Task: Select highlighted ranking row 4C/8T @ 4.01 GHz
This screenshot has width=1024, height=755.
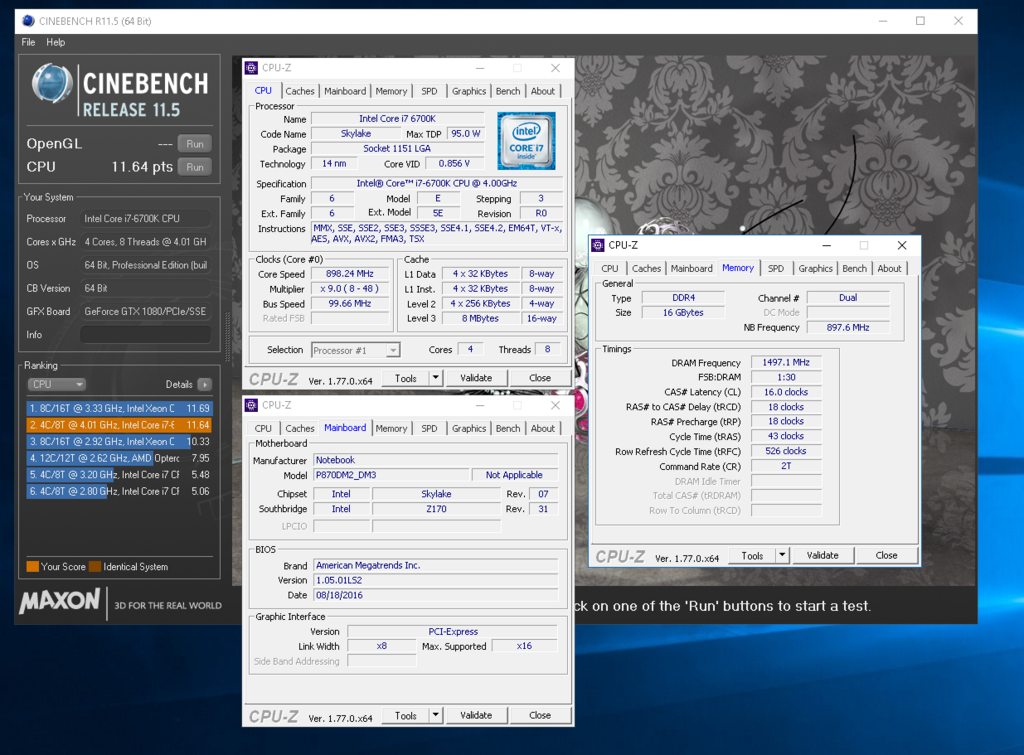Action: pyautogui.click(x=120, y=425)
